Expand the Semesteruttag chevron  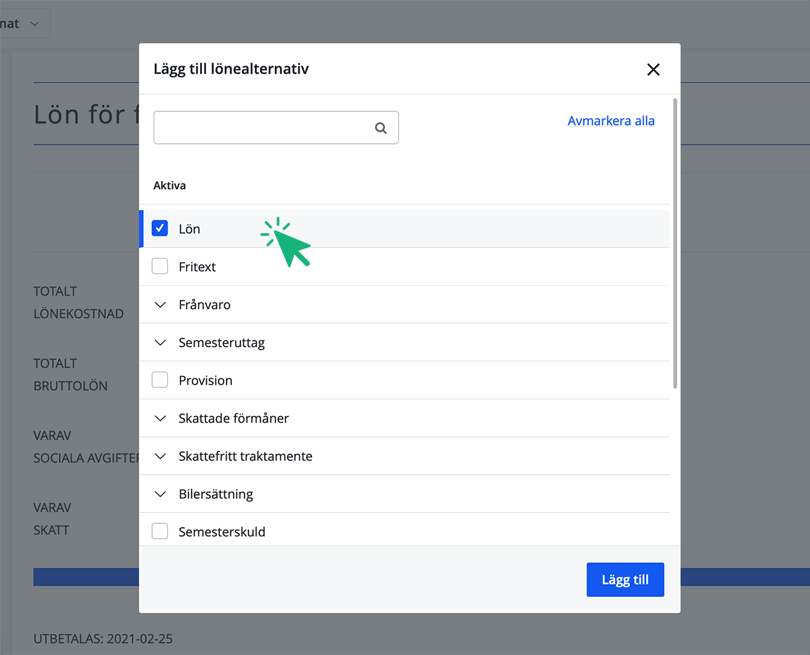(160, 343)
